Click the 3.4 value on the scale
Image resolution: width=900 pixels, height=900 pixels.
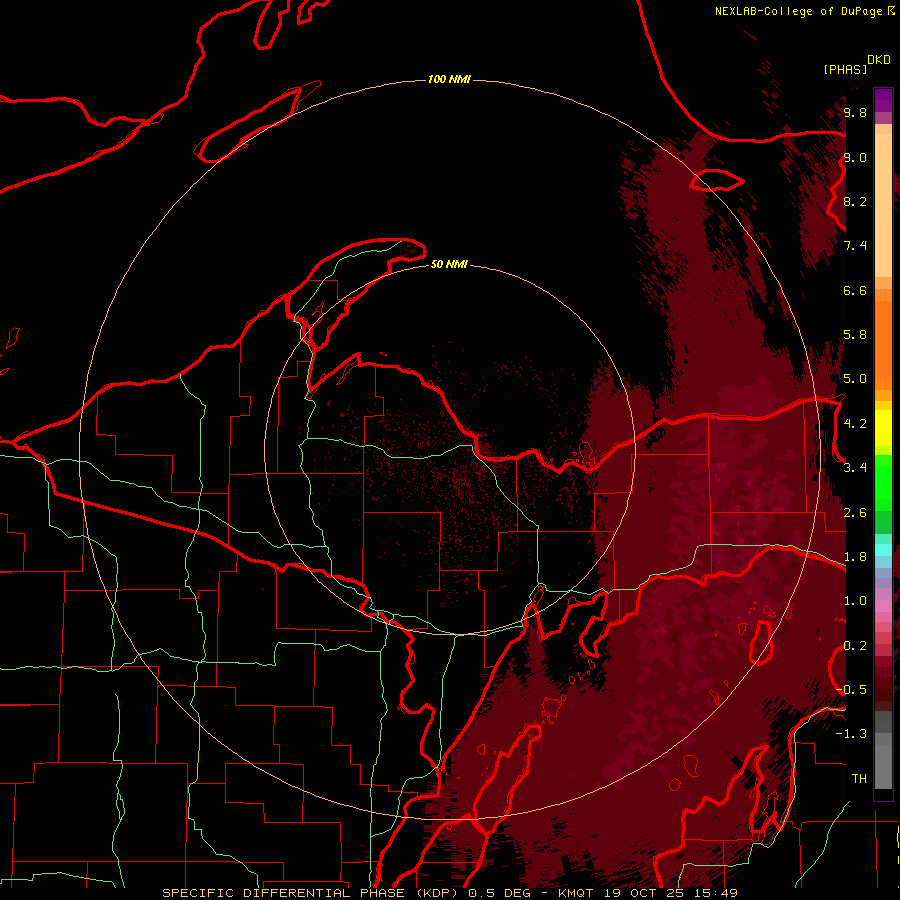(855, 468)
